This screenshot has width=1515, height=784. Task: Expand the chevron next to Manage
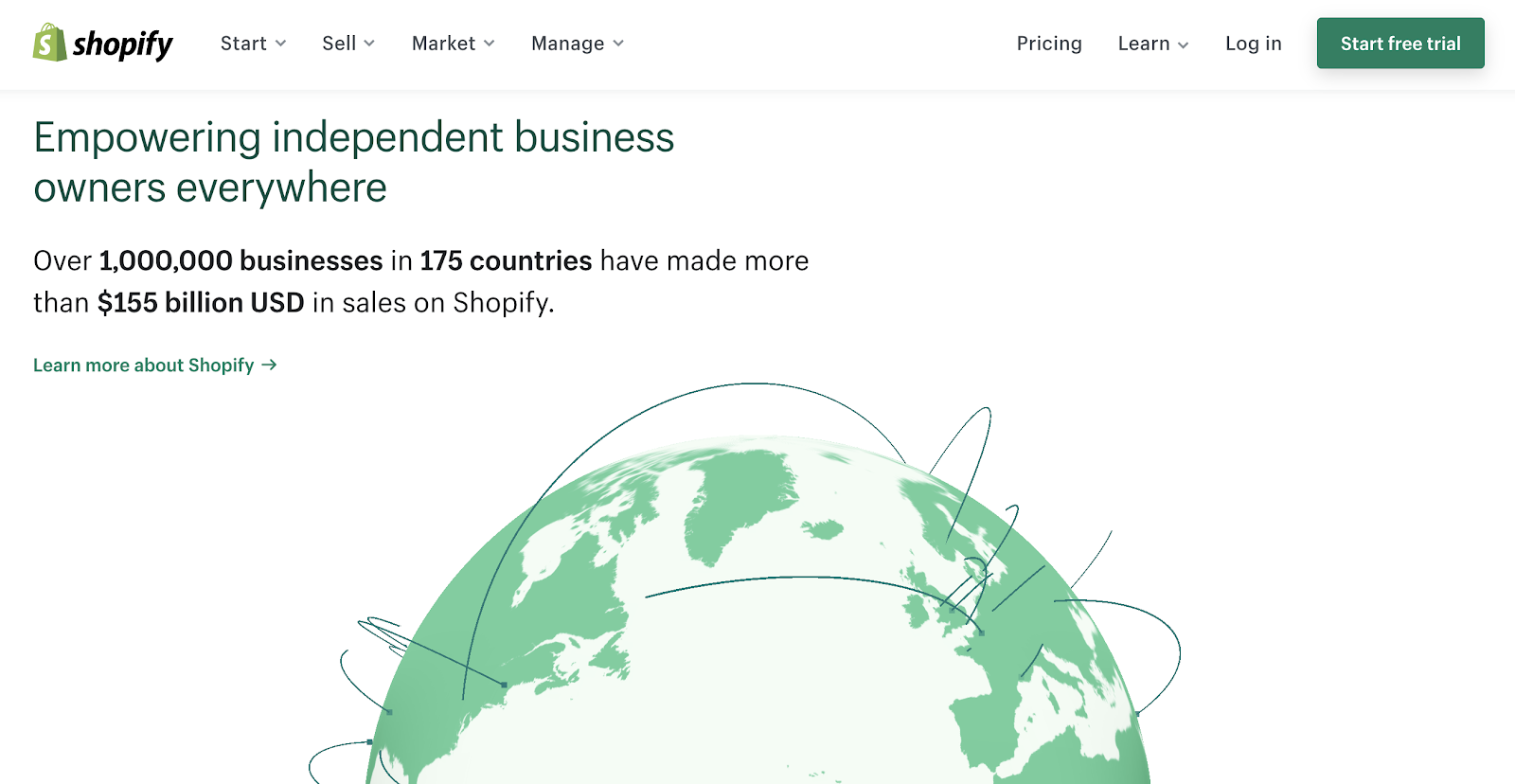(618, 44)
